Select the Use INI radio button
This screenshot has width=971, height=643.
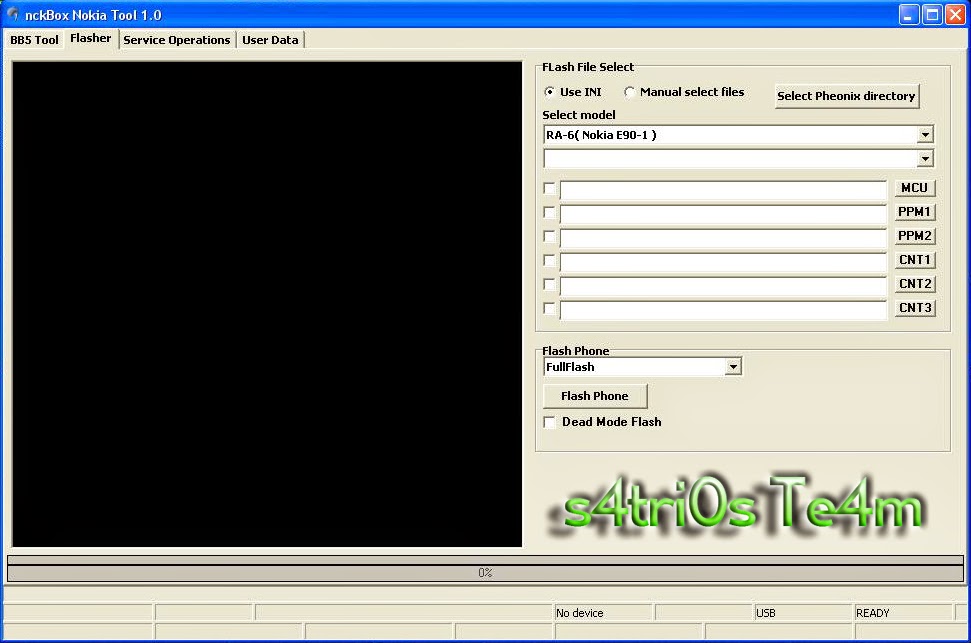549,92
